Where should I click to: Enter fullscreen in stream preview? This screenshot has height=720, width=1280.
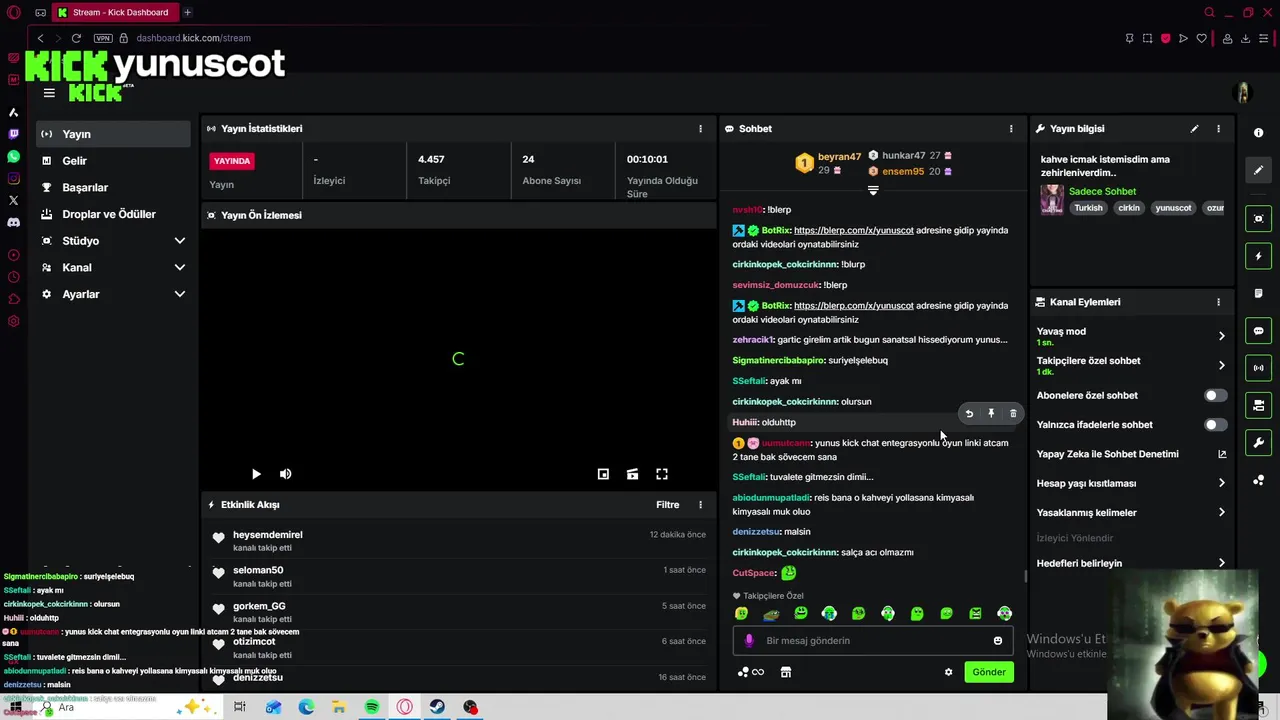[662, 475]
